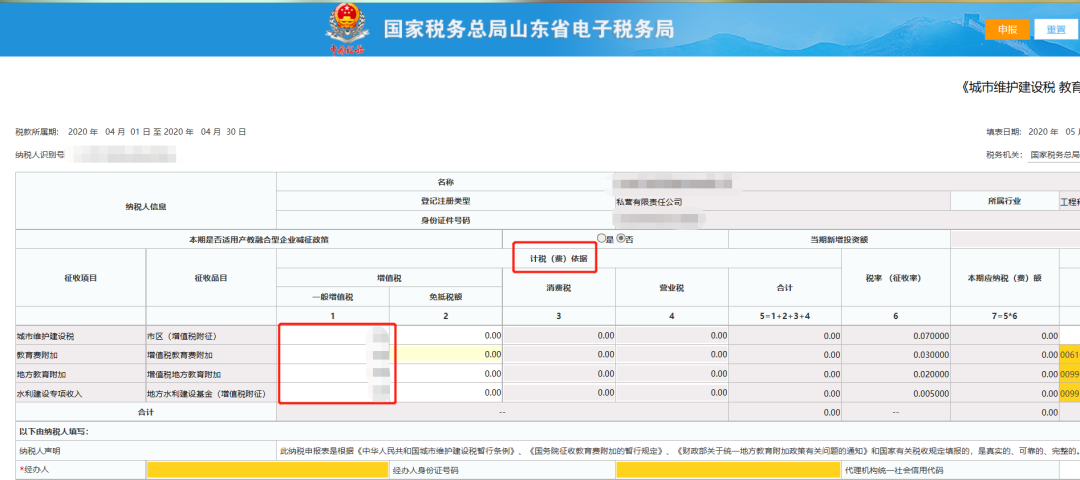The width and height of the screenshot is (1080, 480).
Task: Click the 0.070000 tax rate cell
Action: click(895, 335)
